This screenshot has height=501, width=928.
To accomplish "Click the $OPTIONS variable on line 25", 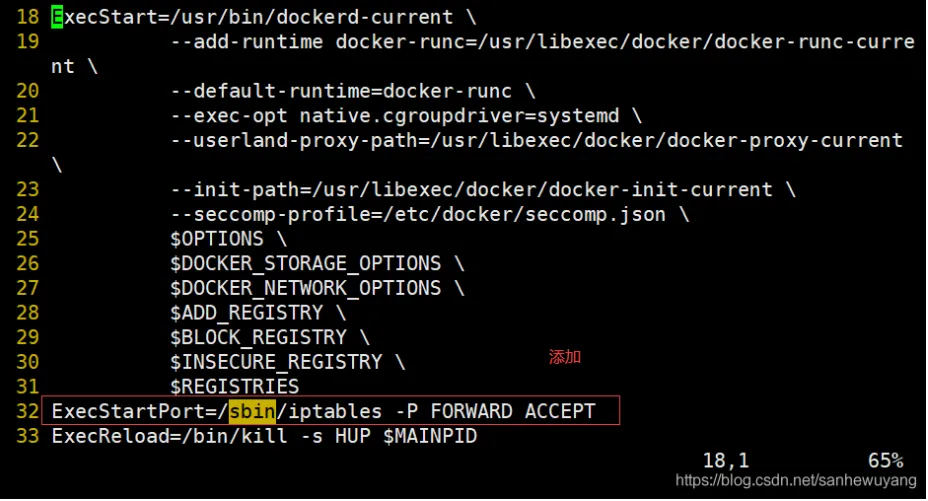I will tap(216, 239).
